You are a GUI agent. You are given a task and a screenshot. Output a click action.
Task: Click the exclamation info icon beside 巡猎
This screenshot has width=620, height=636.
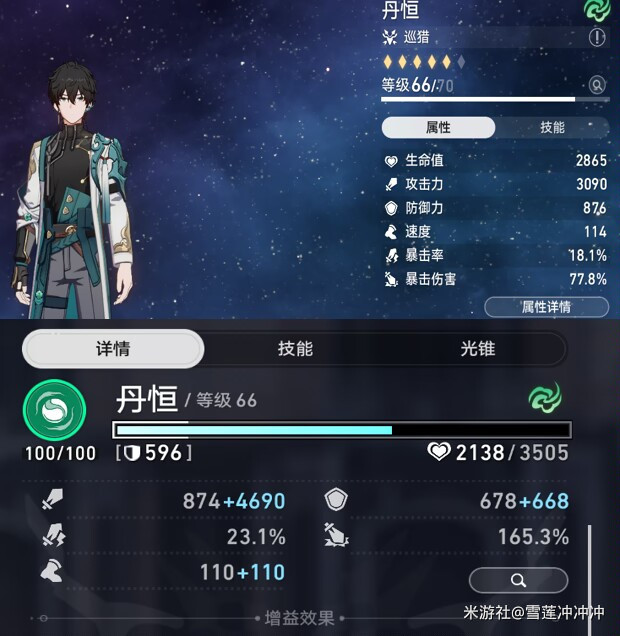pyautogui.click(x=596, y=37)
